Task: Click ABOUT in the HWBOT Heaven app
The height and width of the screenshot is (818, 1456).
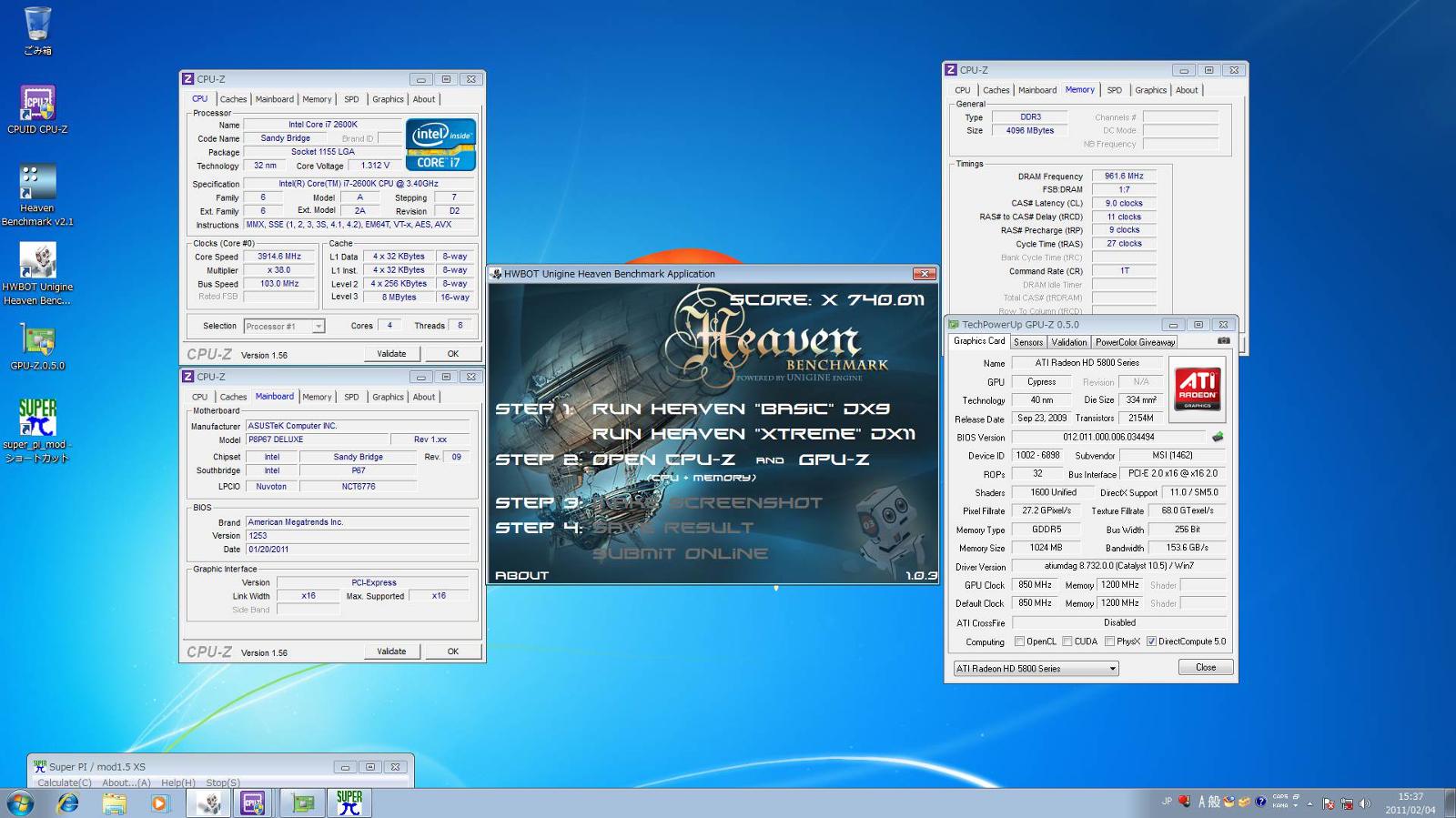Action: click(521, 575)
